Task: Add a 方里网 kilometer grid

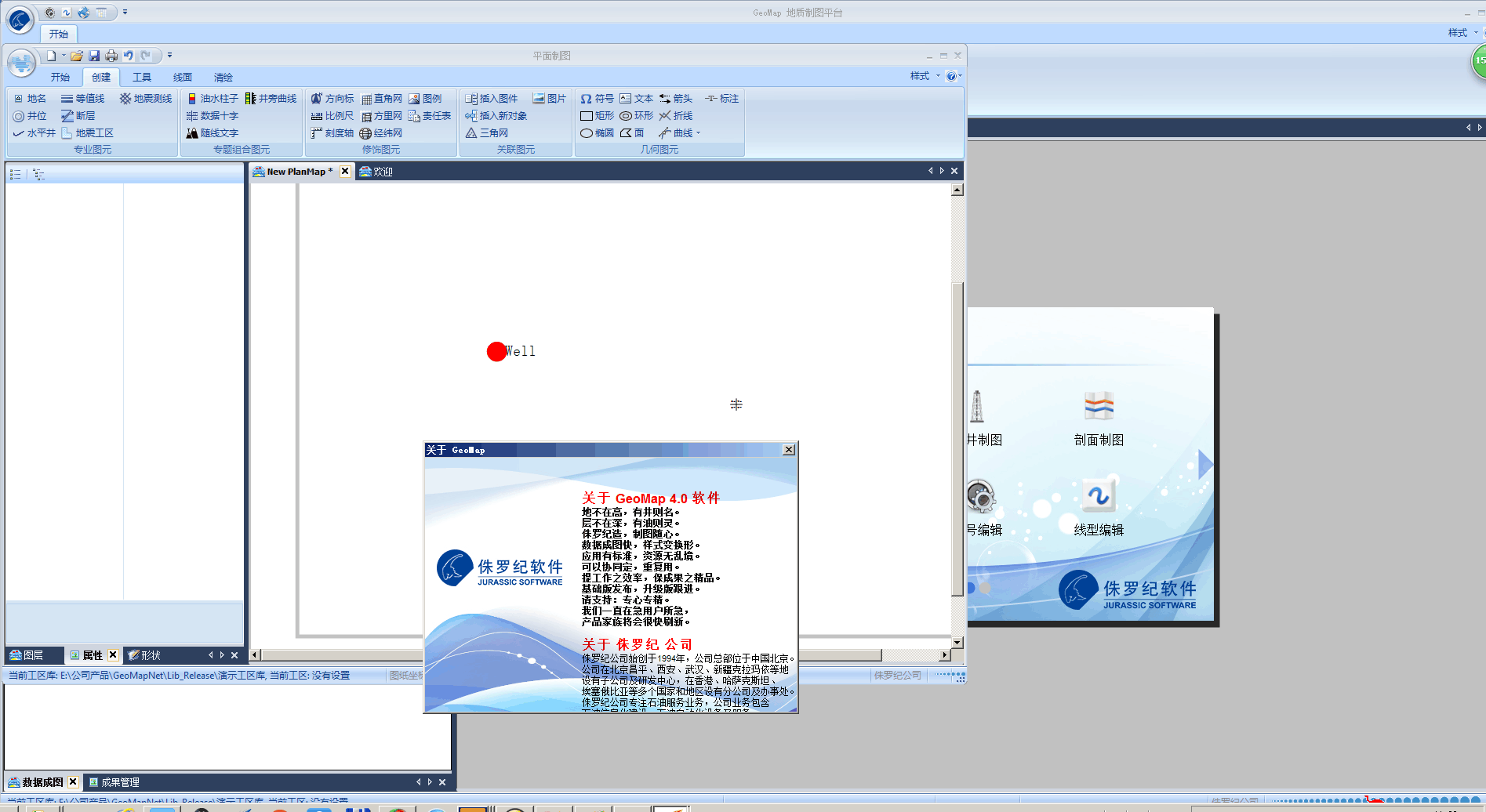Action: 382,116
